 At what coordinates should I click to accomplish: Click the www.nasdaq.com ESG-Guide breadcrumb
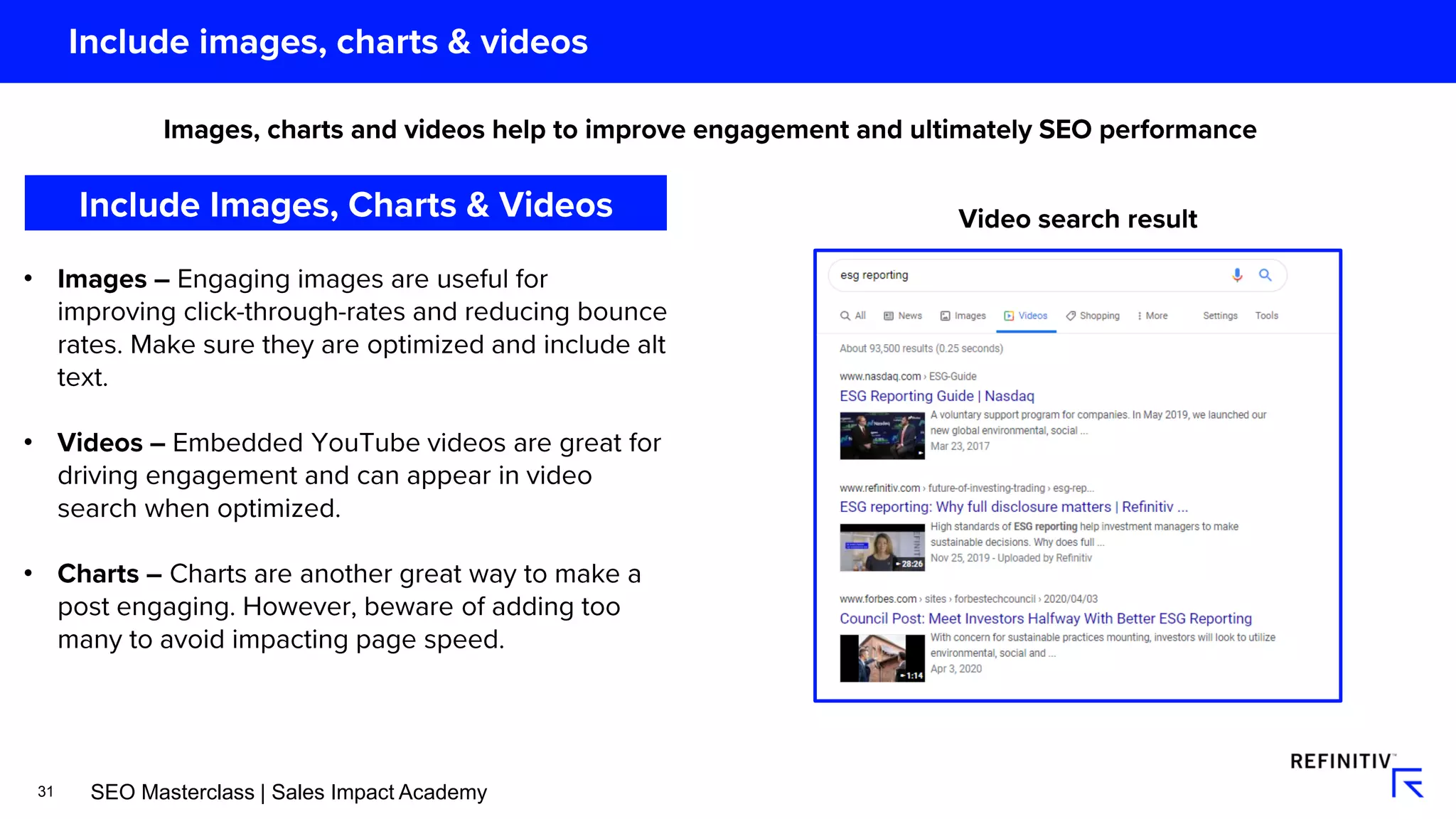click(908, 376)
